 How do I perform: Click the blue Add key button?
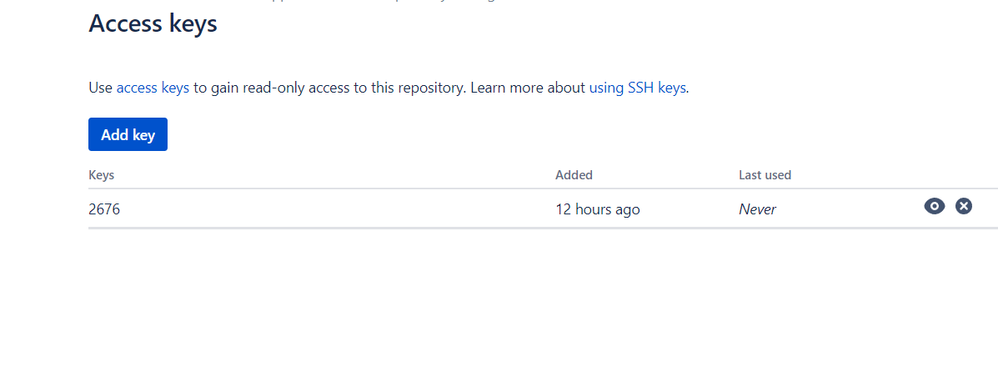pos(128,134)
